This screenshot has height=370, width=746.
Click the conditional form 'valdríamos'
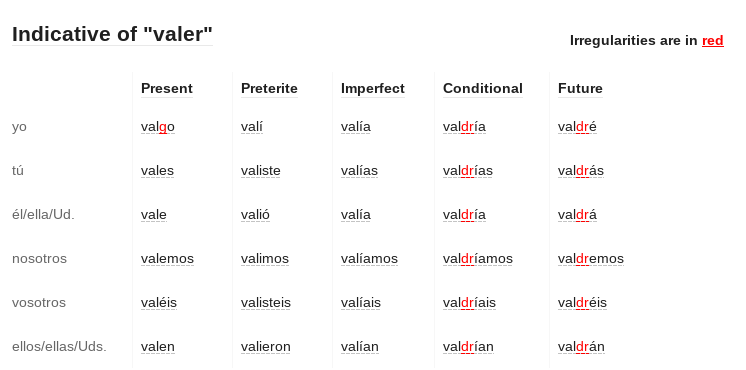click(478, 259)
